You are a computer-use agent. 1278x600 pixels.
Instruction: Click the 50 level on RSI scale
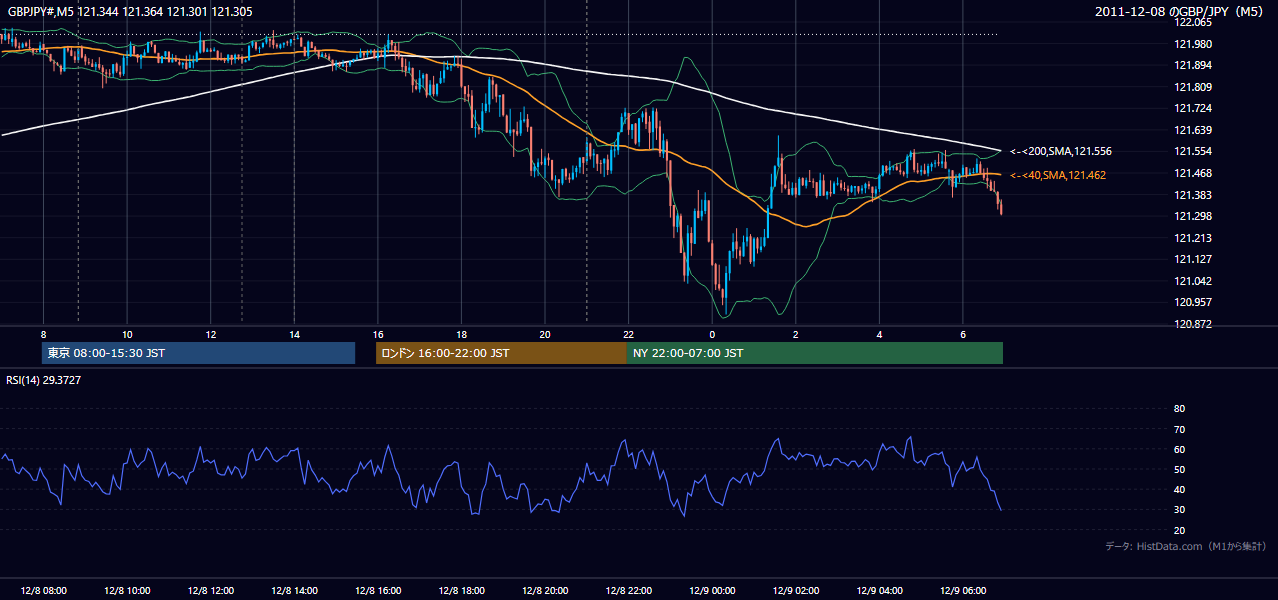tap(1179, 469)
